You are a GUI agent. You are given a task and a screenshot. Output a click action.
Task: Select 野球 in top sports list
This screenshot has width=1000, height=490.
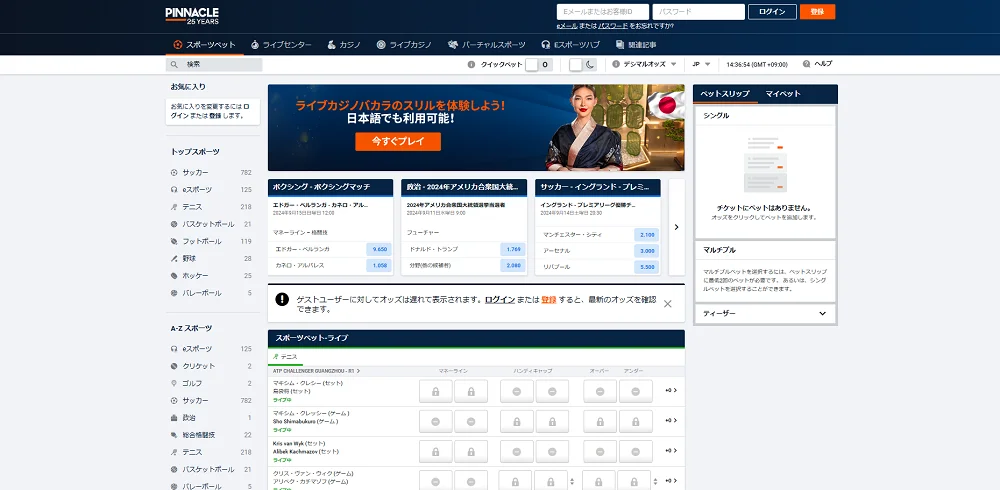pyautogui.click(x=211, y=259)
